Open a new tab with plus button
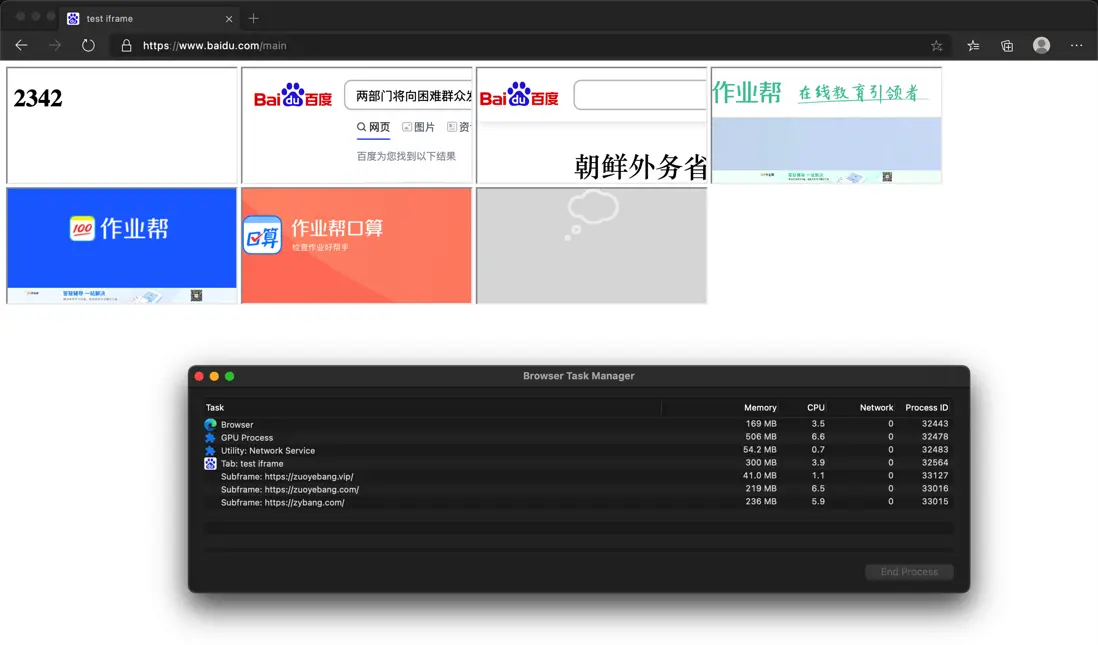 [x=253, y=19]
